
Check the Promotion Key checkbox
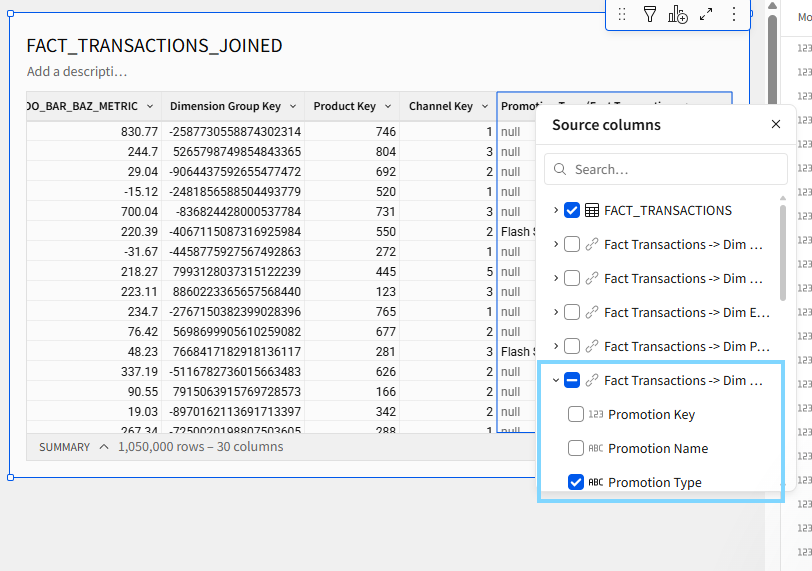(x=576, y=415)
